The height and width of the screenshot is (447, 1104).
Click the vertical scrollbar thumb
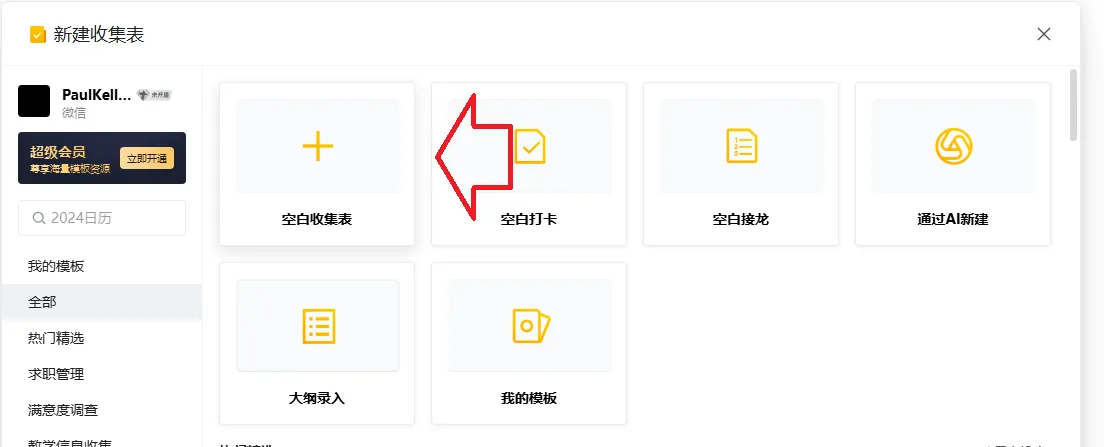[x=1073, y=104]
